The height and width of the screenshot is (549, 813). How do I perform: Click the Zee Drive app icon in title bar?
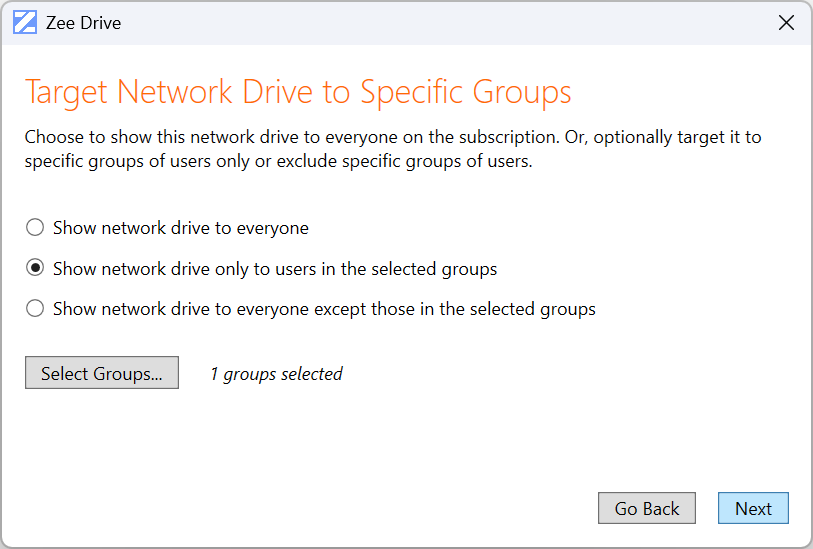[25, 23]
